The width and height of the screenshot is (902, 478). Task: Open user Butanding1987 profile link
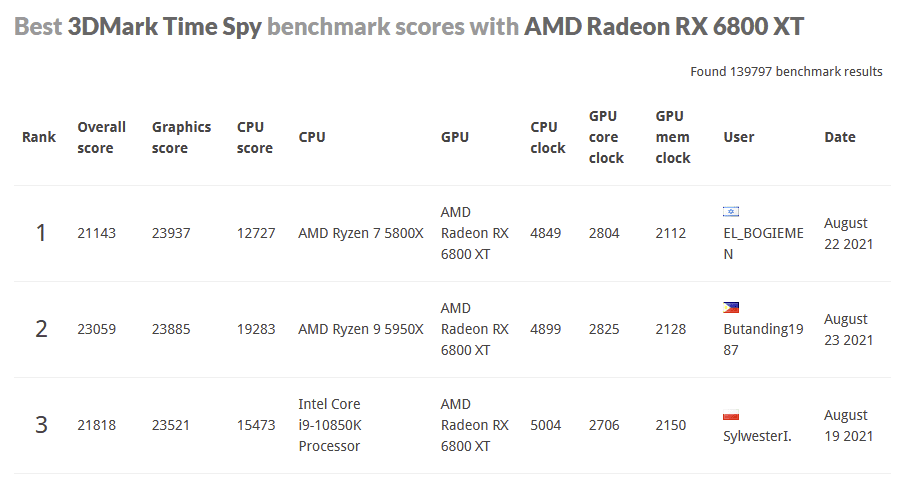point(763,339)
